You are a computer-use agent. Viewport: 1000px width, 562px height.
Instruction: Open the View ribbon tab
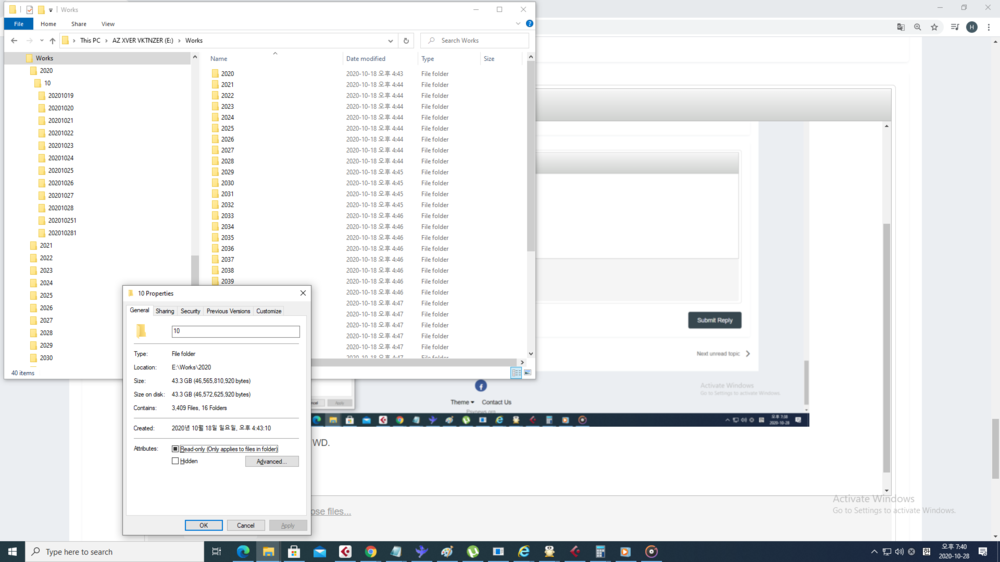tap(108, 23)
